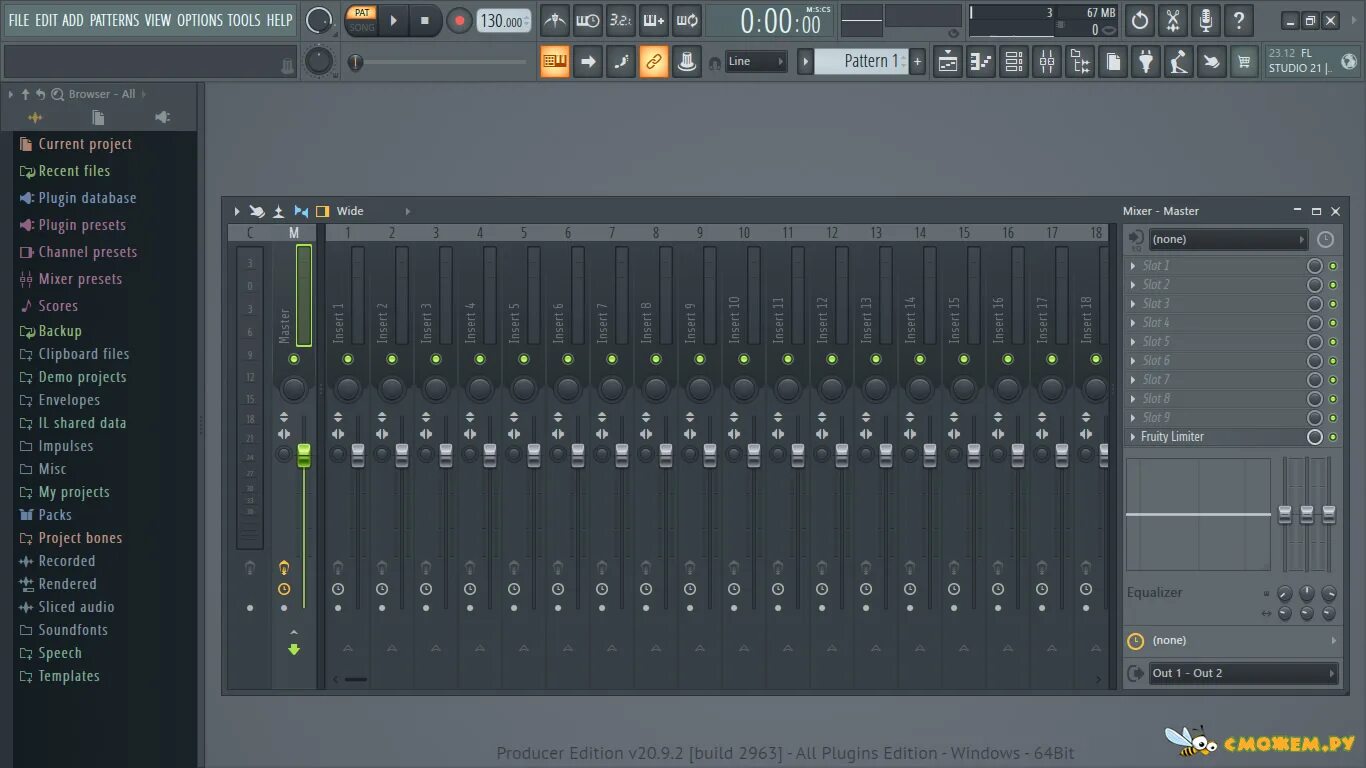Click the Record button

tap(459, 20)
